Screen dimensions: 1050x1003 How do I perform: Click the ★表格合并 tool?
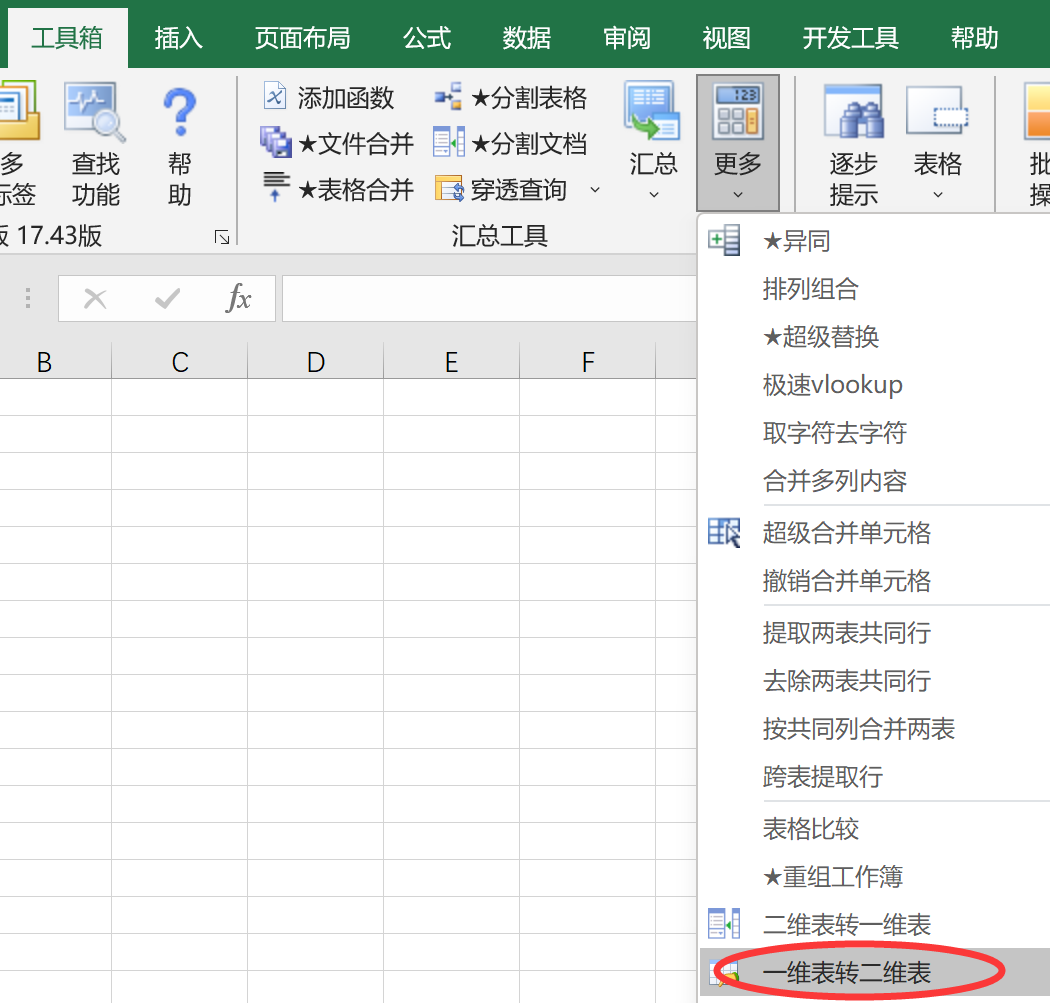338,190
